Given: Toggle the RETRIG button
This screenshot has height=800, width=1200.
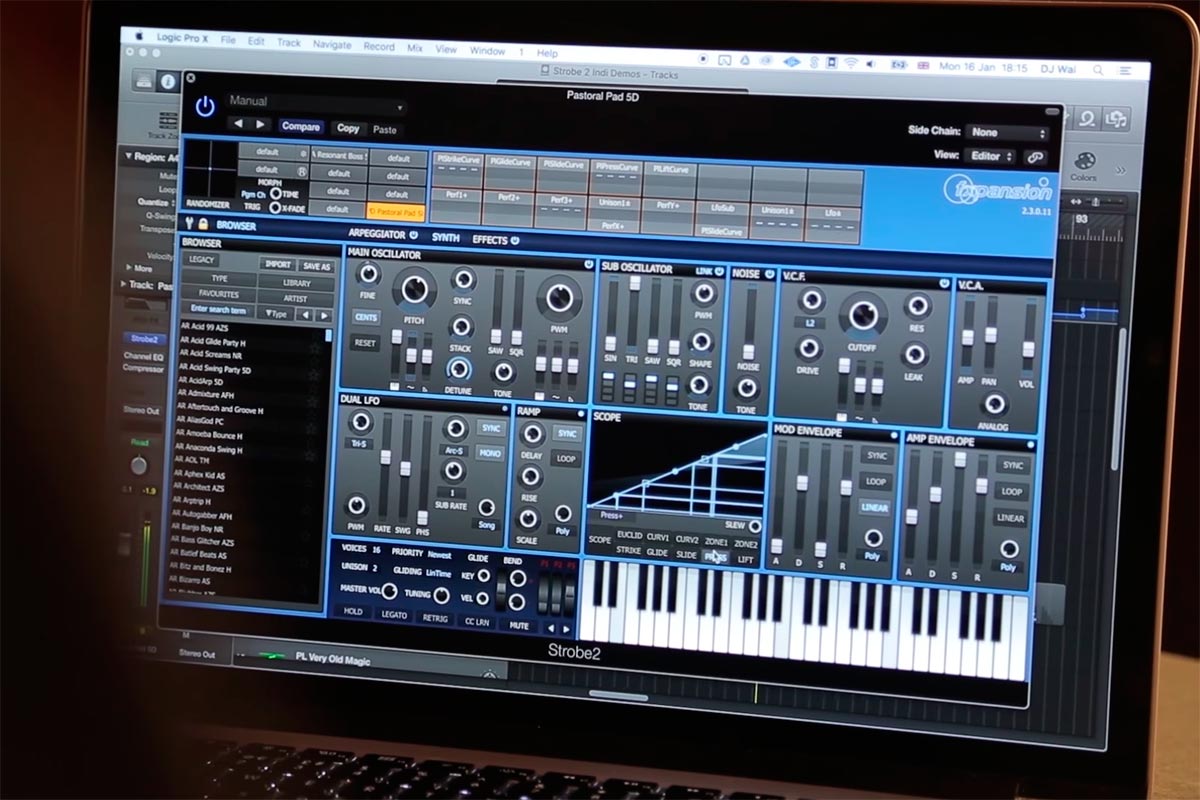Looking at the screenshot, I should (435, 618).
